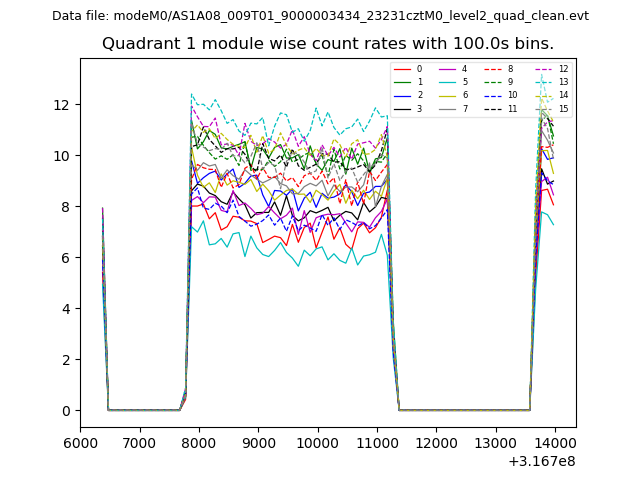Click the y-axis tick label 6
The width and height of the screenshot is (640, 480).
(x=64, y=258)
